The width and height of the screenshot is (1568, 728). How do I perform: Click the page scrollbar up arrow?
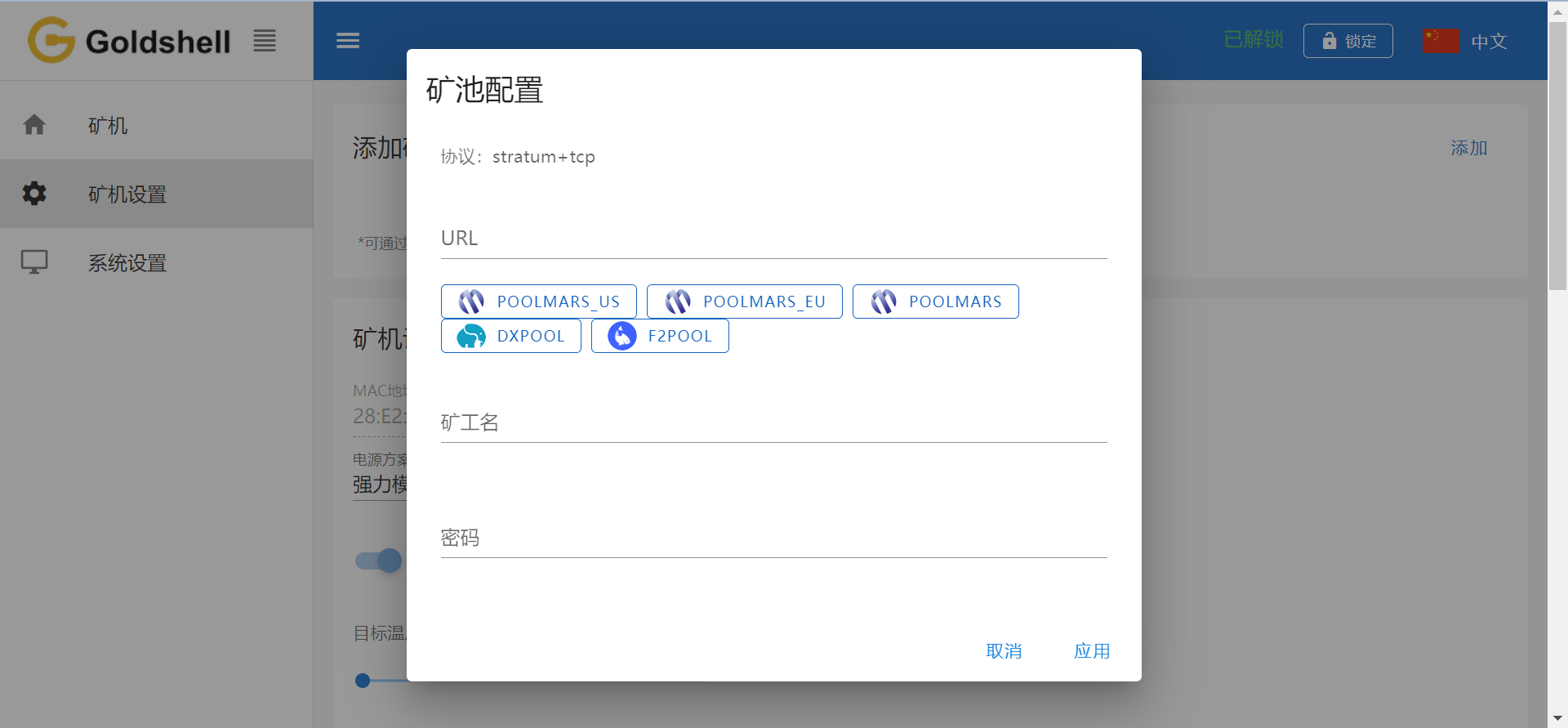(1557, 12)
